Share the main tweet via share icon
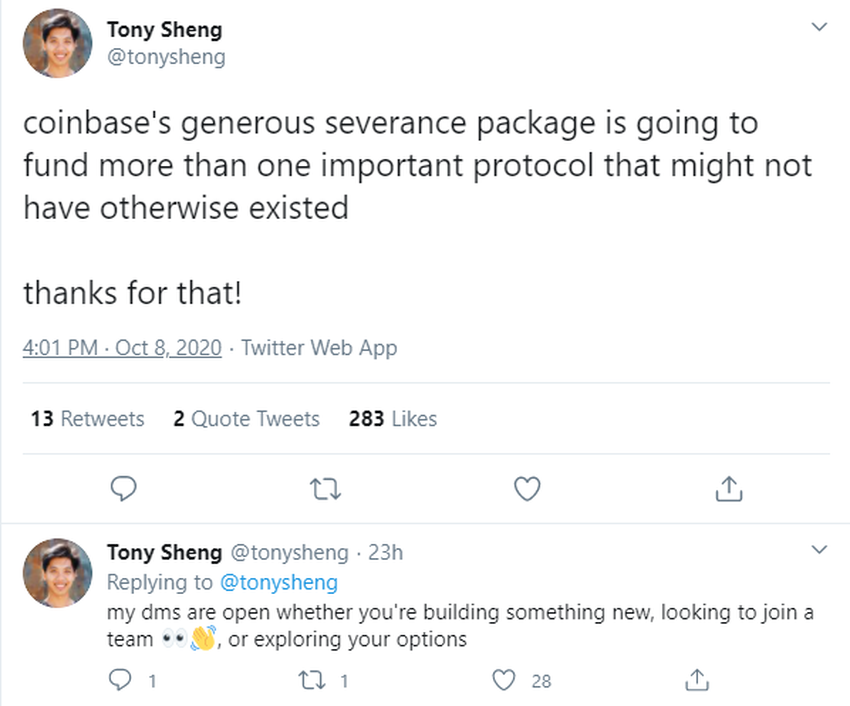The image size is (850, 706). pos(730,488)
